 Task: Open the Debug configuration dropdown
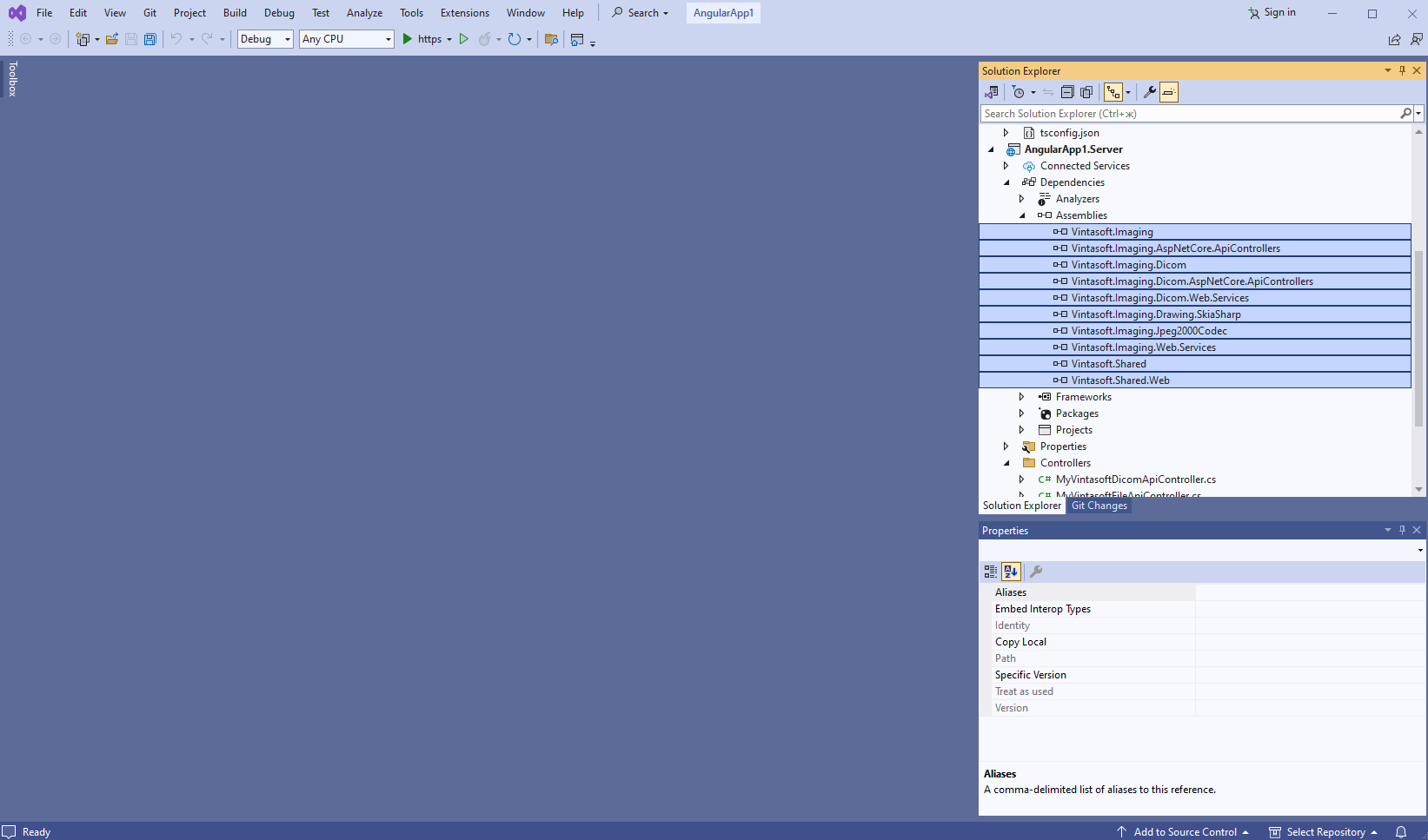pos(265,39)
